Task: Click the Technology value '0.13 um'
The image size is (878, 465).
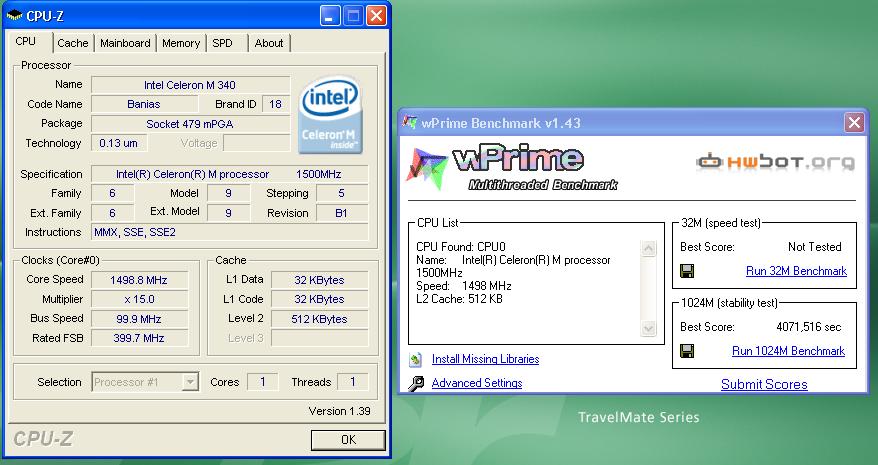Action: point(119,143)
